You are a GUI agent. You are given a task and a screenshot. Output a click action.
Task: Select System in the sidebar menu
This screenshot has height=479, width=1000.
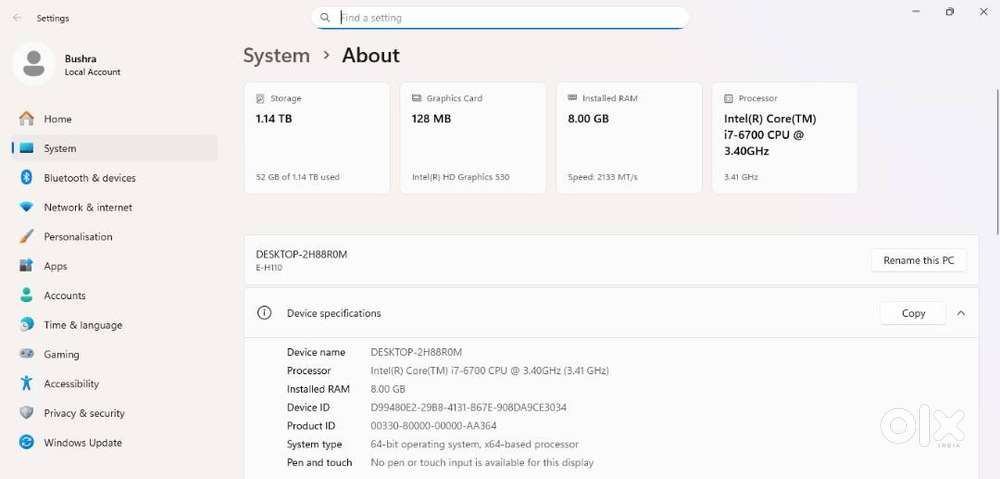pos(60,148)
